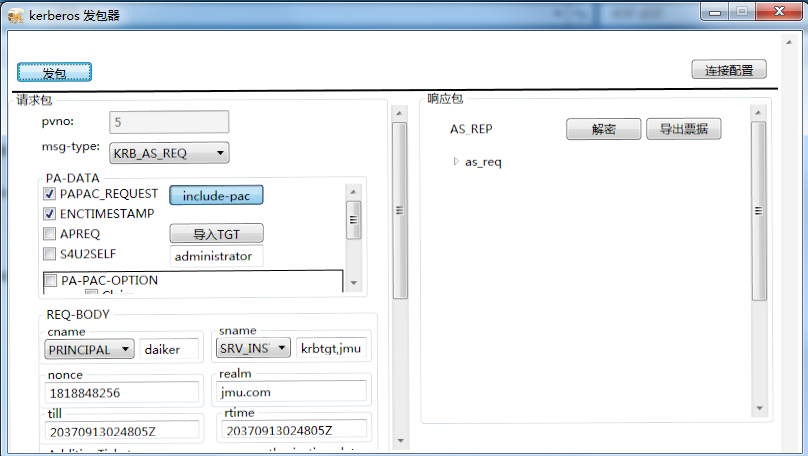Click the 导入TGT import button

216,233
